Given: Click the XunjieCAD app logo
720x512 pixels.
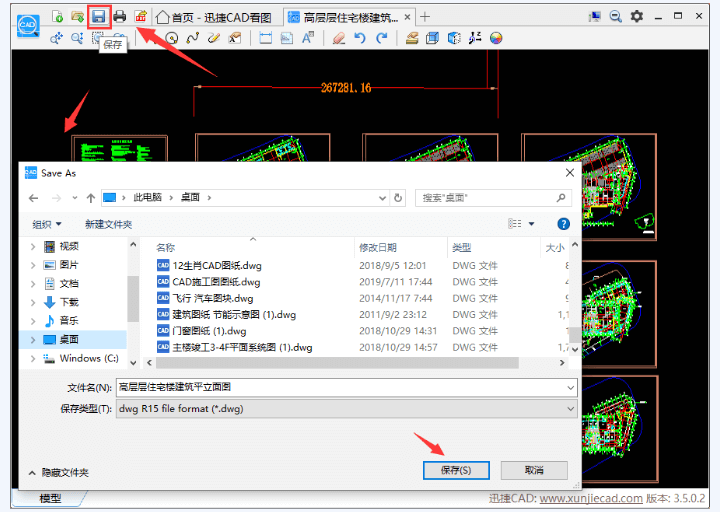Looking at the screenshot, I should [x=28, y=25].
